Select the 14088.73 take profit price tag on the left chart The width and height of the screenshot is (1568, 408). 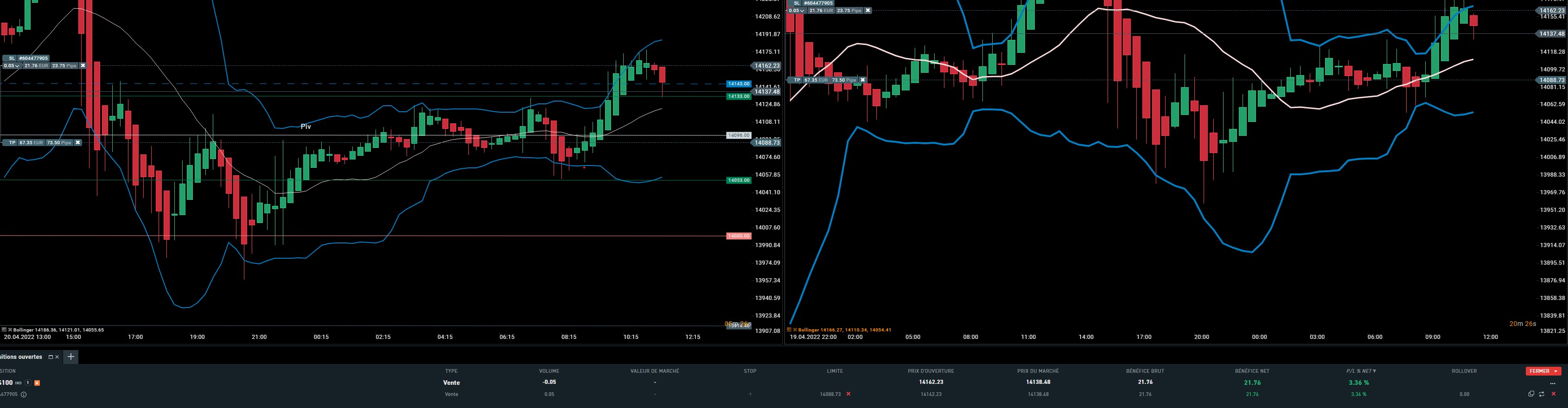click(767, 142)
